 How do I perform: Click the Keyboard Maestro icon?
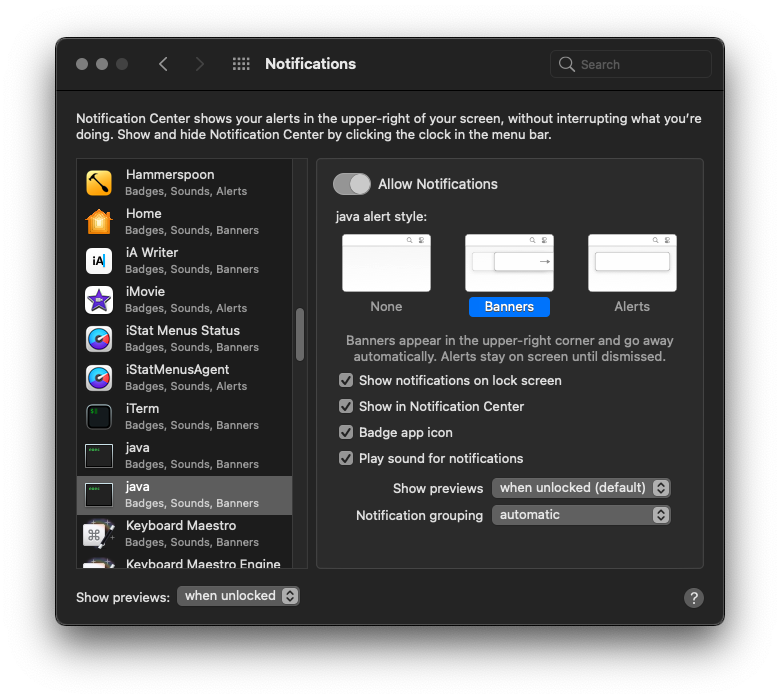point(99,534)
